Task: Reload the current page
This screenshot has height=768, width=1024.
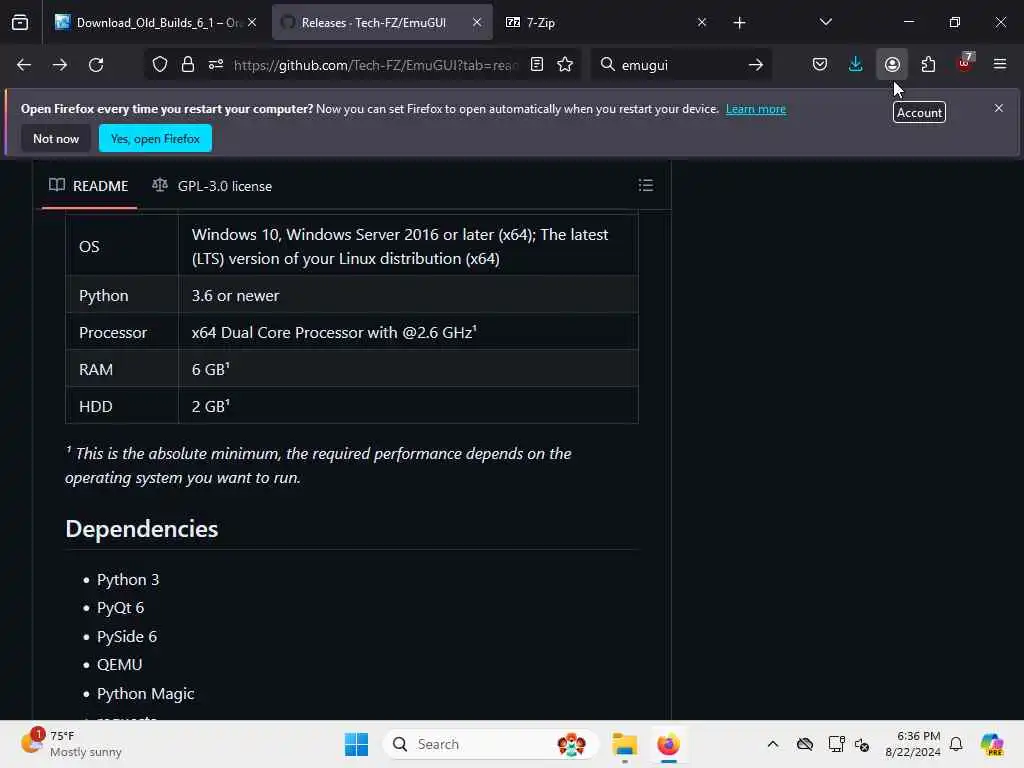Action: [96, 65]
